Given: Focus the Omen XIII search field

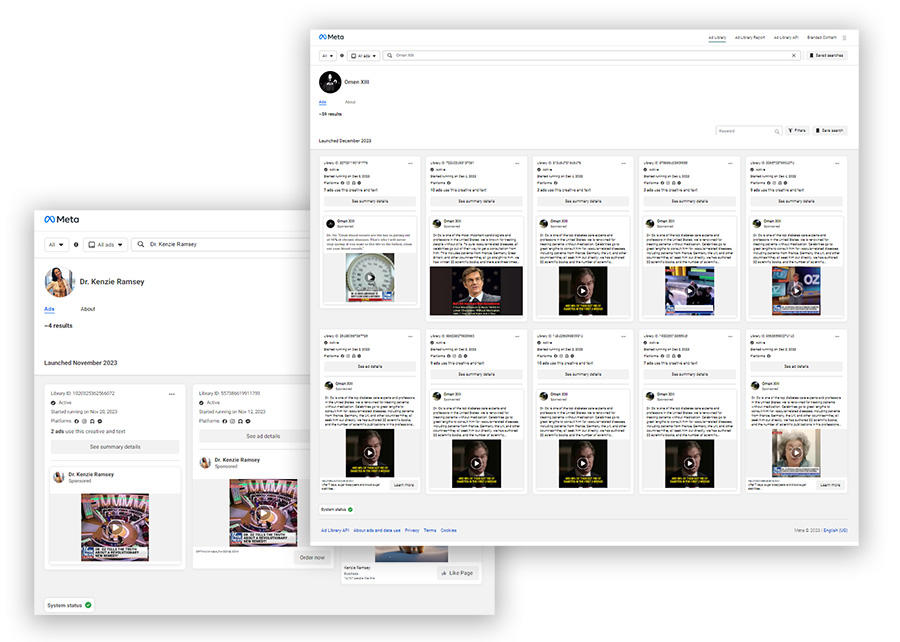Looking at the screenshot, I should pos(592,56).
